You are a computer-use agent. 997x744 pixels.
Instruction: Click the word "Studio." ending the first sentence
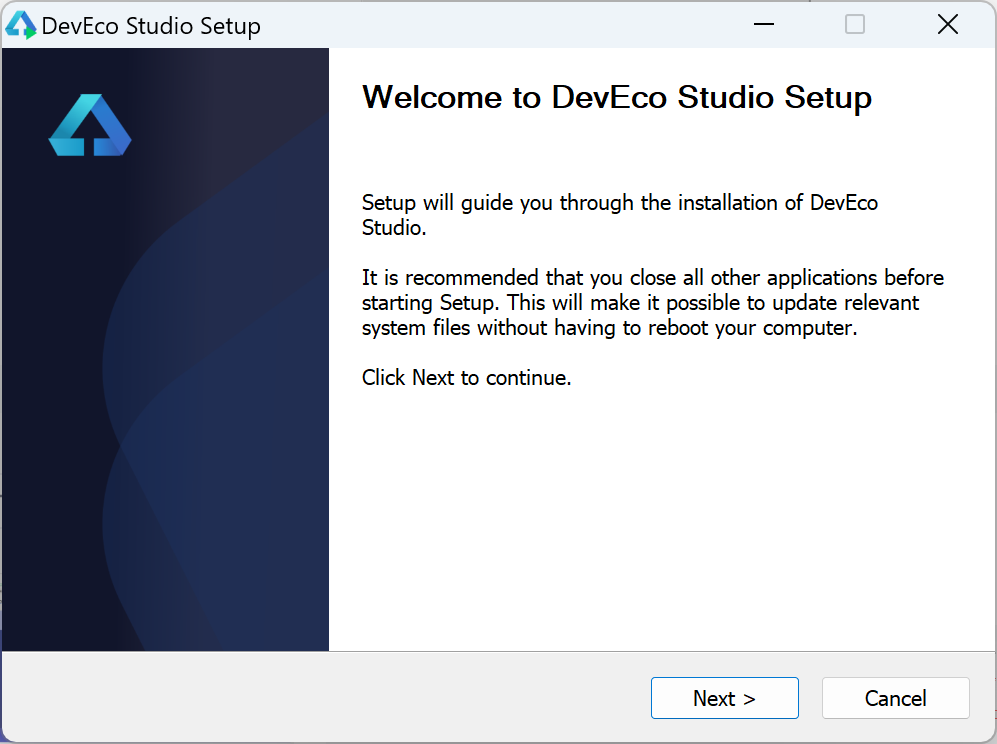pos(394,228)
